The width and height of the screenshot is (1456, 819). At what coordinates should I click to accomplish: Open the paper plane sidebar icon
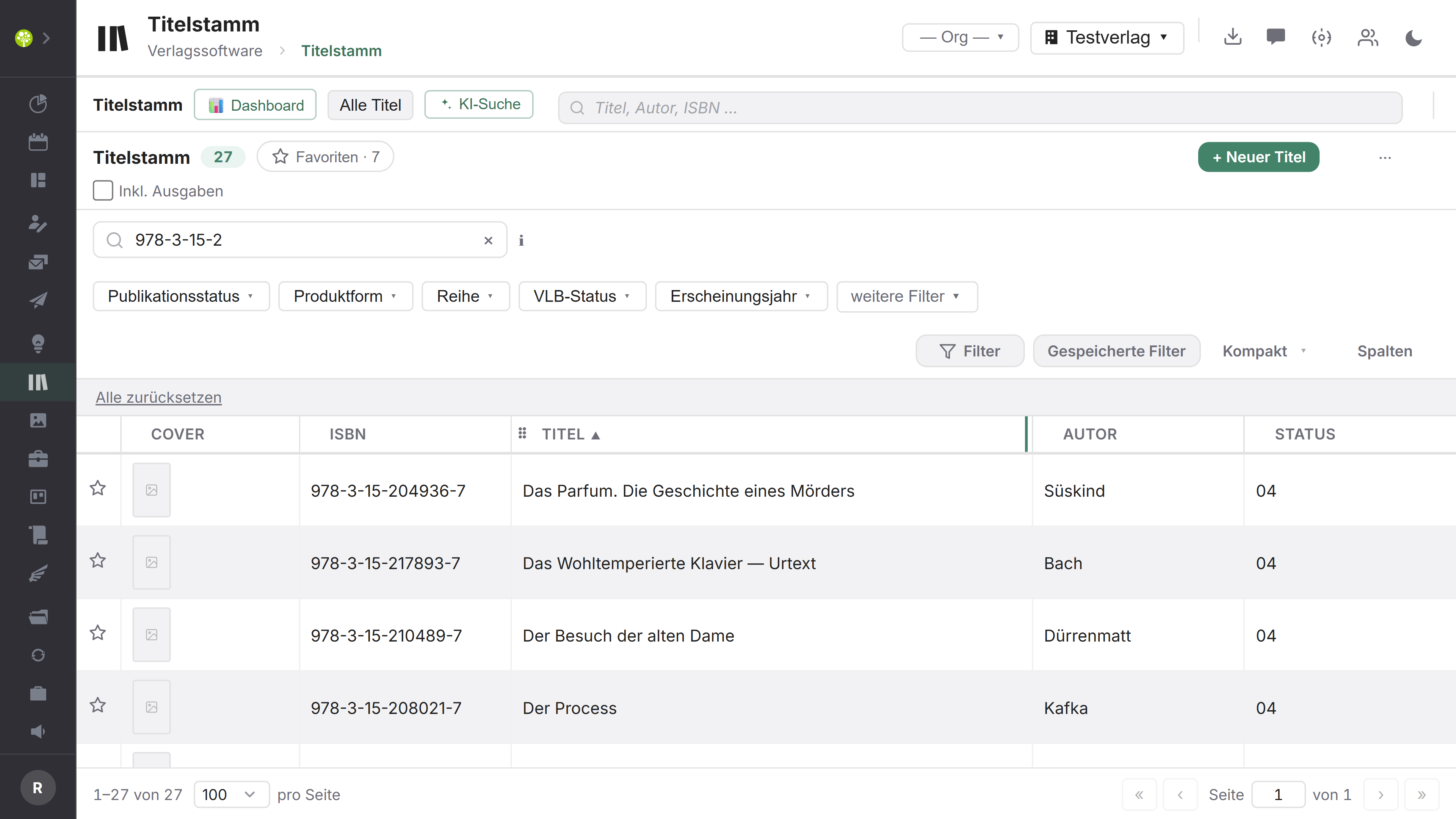(x=38, y=300)
